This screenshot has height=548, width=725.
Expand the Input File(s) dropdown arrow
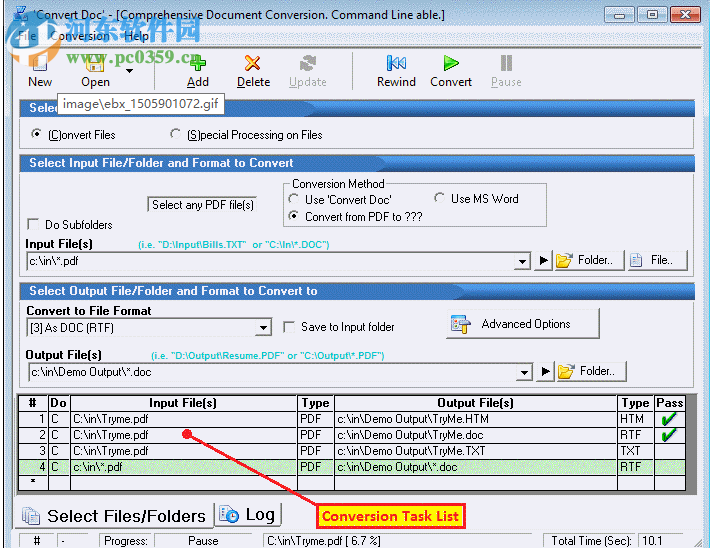pyautogui.click(x=522, y=261)
